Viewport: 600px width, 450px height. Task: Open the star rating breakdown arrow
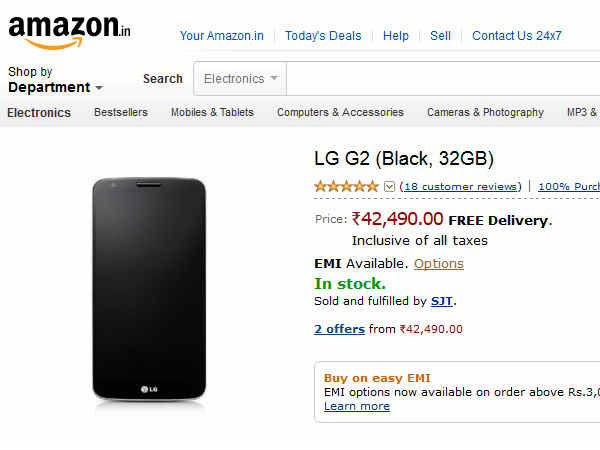(x=390, y=186)
